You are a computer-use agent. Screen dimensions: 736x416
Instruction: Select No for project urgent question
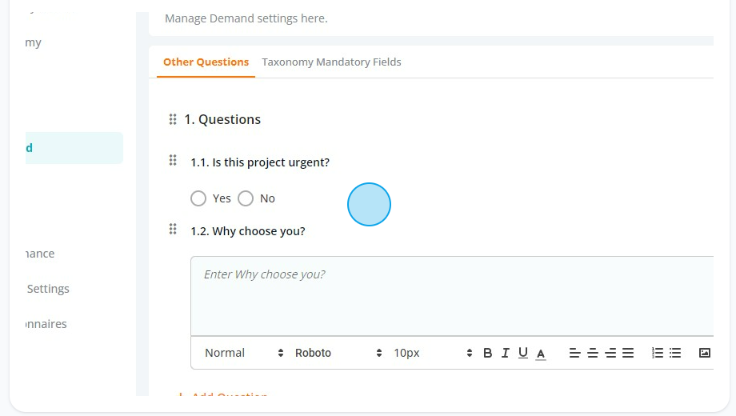(x=245, y=199)
